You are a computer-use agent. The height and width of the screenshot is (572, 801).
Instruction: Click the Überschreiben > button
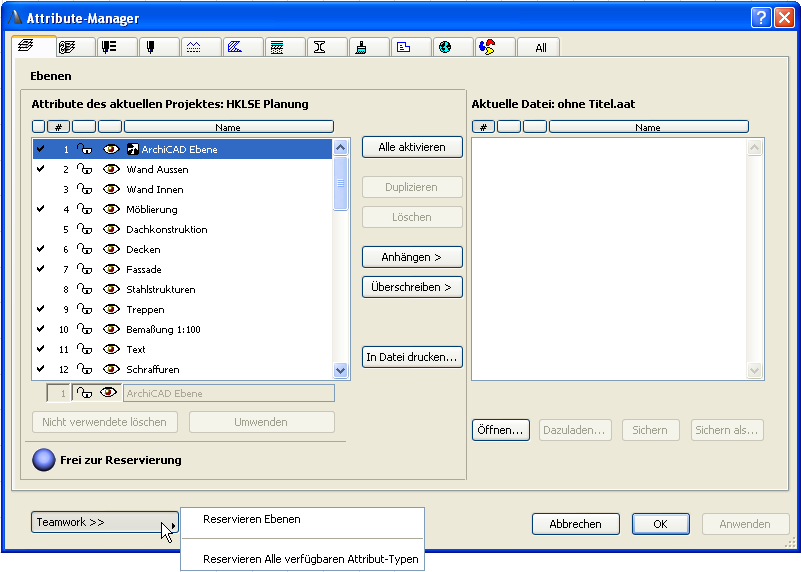[412, 287]
